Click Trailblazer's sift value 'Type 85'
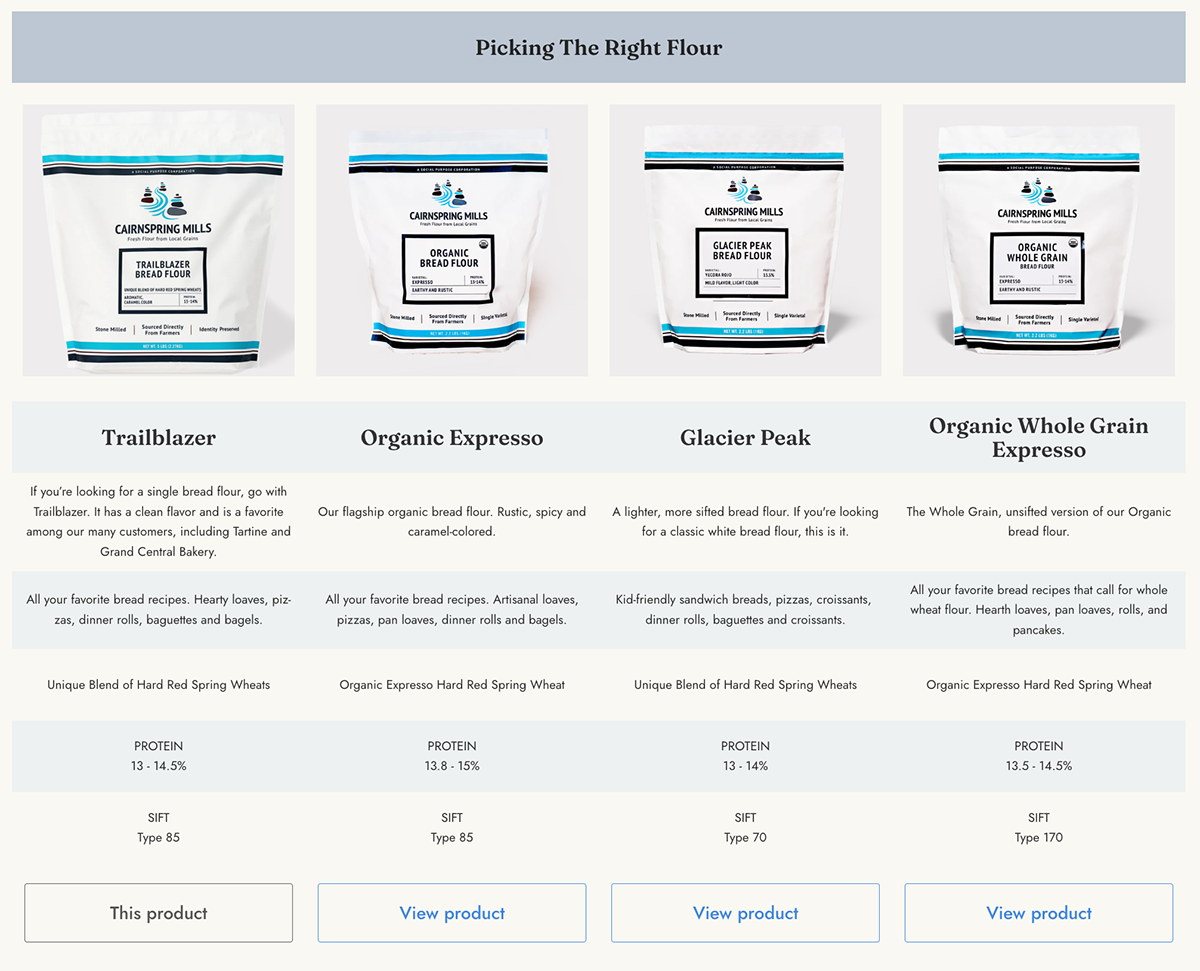 [x=159, y=838]
